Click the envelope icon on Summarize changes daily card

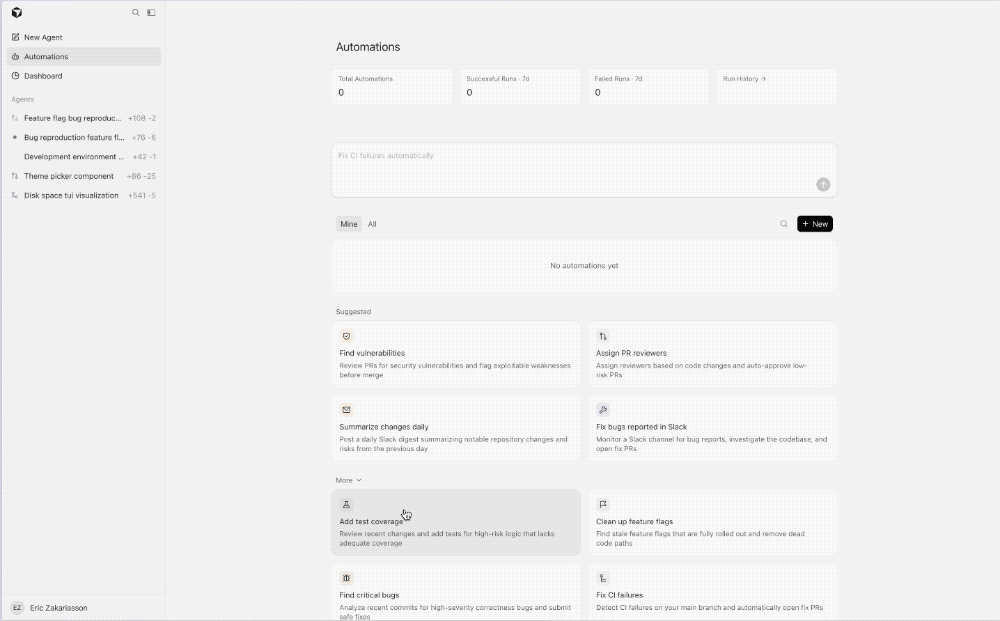pos(346,409)
